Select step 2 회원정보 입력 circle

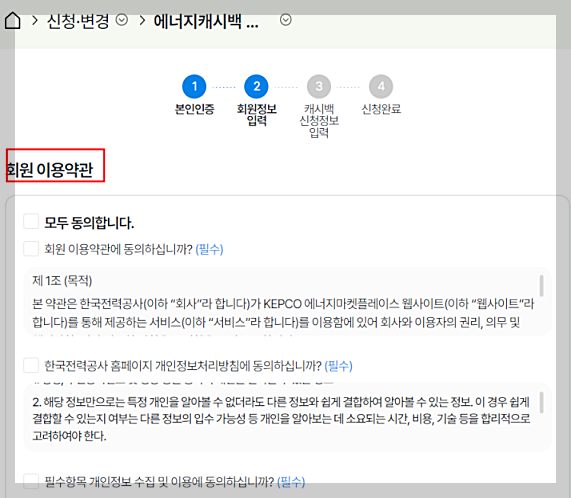256,87
